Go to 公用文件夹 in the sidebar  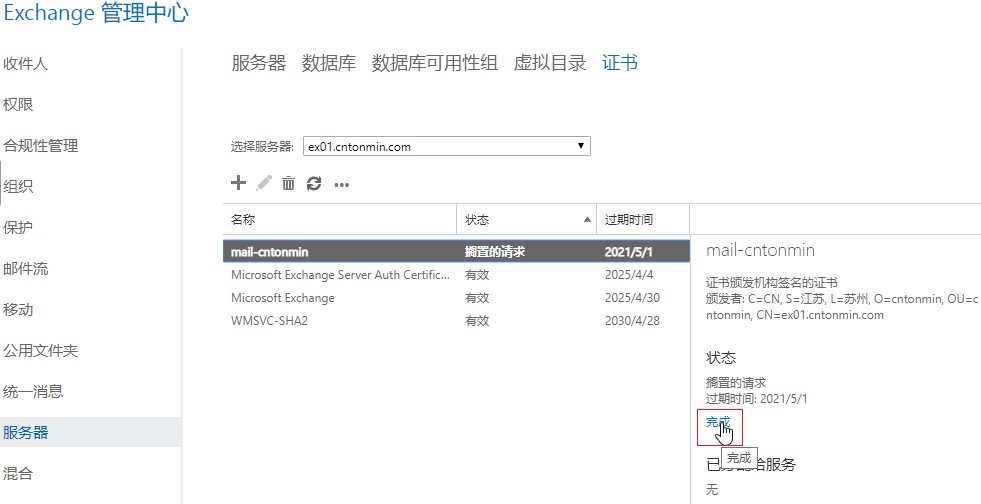pyautogui.click(x=40, y=351)
